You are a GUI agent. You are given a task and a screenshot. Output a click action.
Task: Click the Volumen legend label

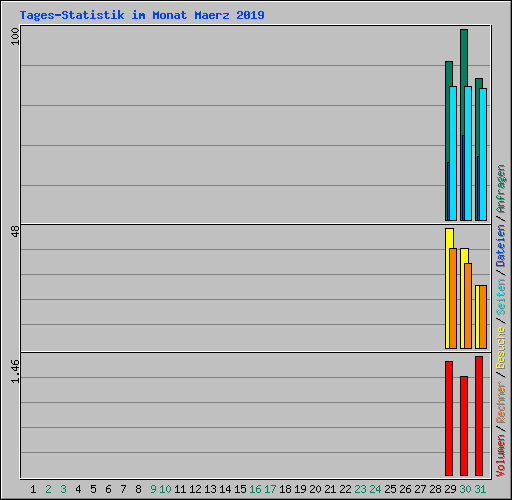[x=501, y=455]
